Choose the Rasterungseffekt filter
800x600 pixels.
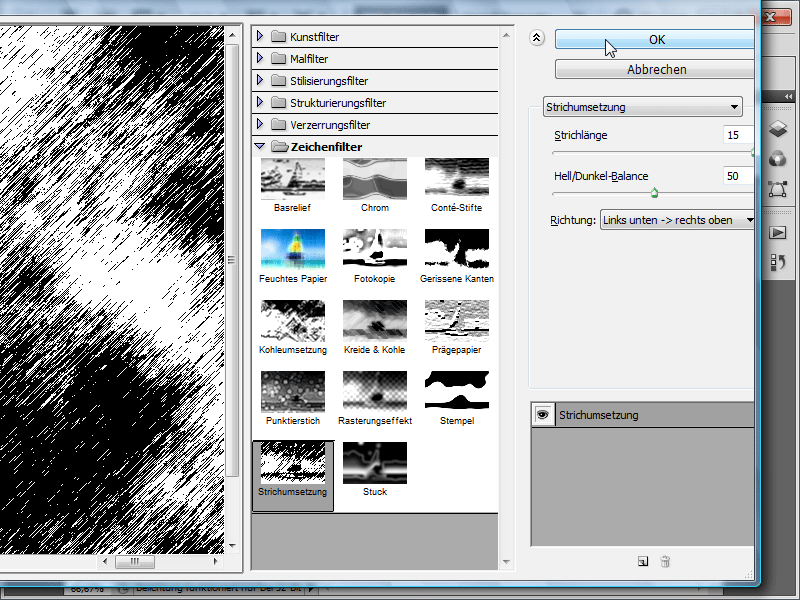[374, 391]
